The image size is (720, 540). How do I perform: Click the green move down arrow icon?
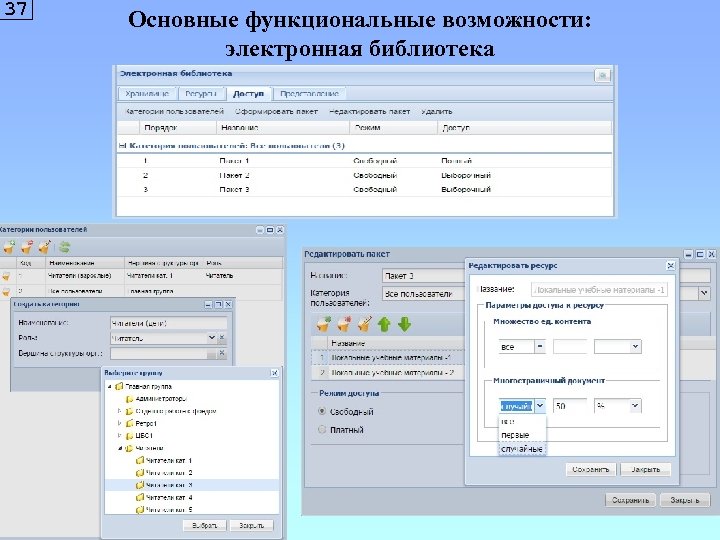point(405,324)
